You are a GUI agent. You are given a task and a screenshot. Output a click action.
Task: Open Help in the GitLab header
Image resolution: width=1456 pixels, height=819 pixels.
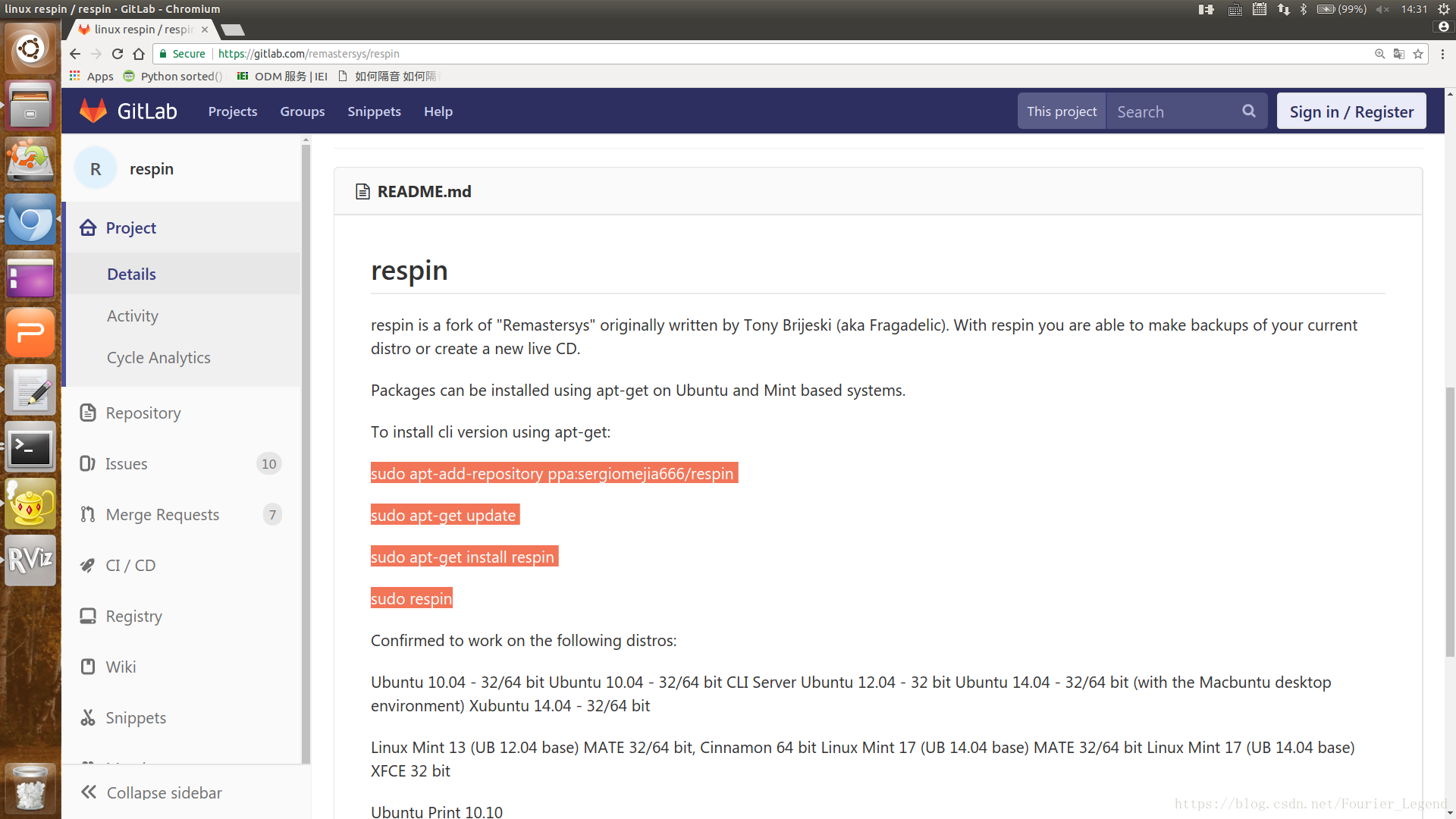click(438, 111)
